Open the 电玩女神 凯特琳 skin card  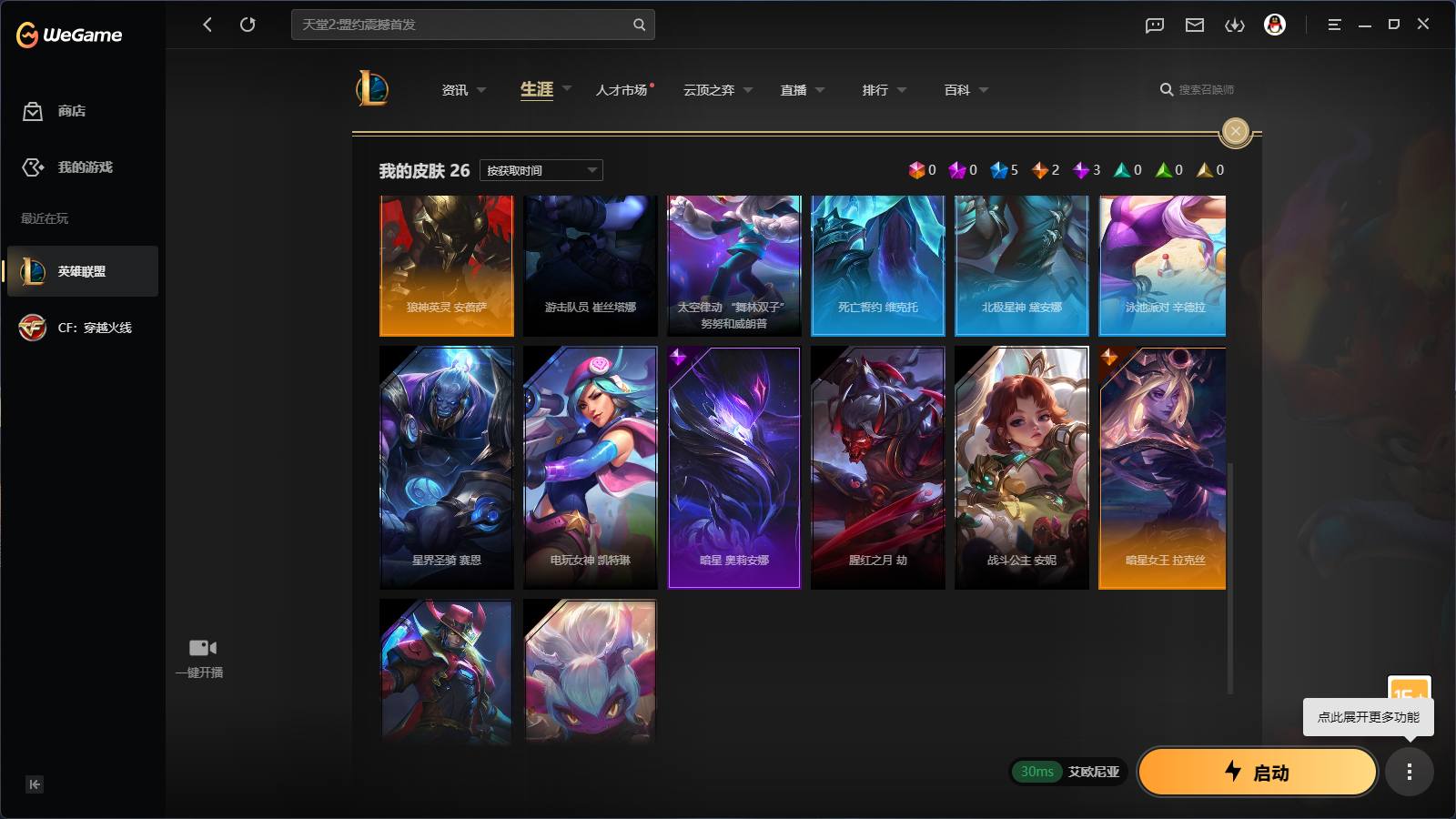[591, 468]
